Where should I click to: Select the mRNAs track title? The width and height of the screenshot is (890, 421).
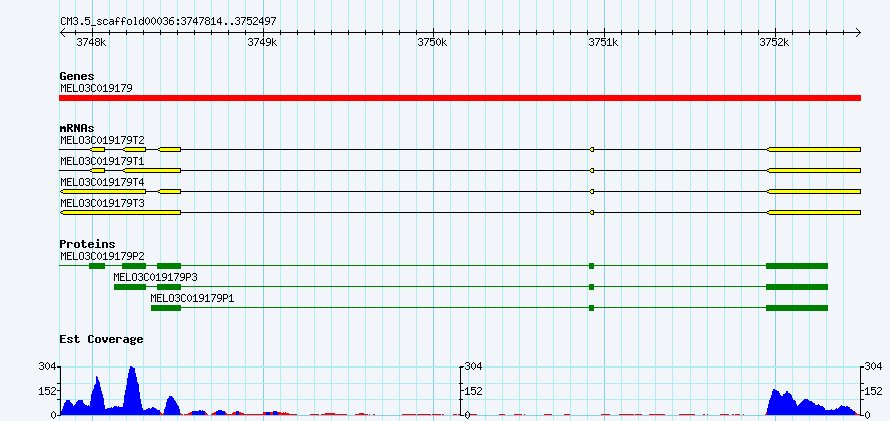[77, 129]
